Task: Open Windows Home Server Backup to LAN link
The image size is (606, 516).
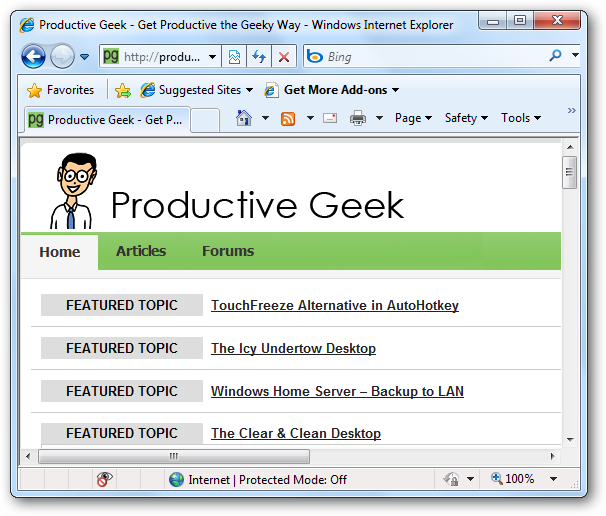Action: [337, 391]
